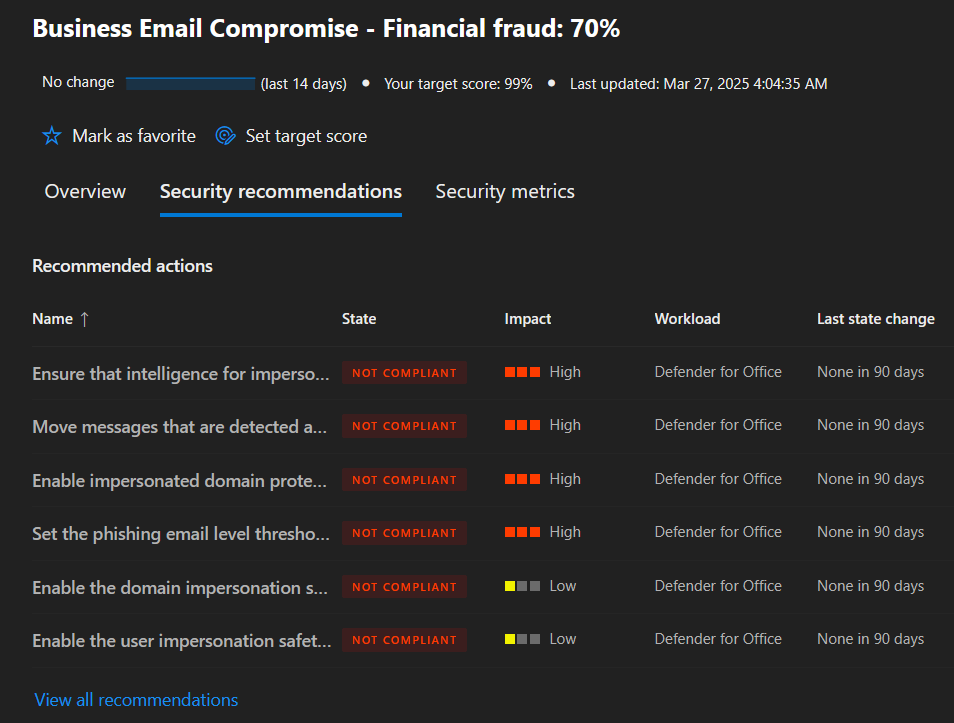Click NOT COMPLIANT badge on user impersonation row
This screenshot has height=723, width=954.
click(405, 640)
